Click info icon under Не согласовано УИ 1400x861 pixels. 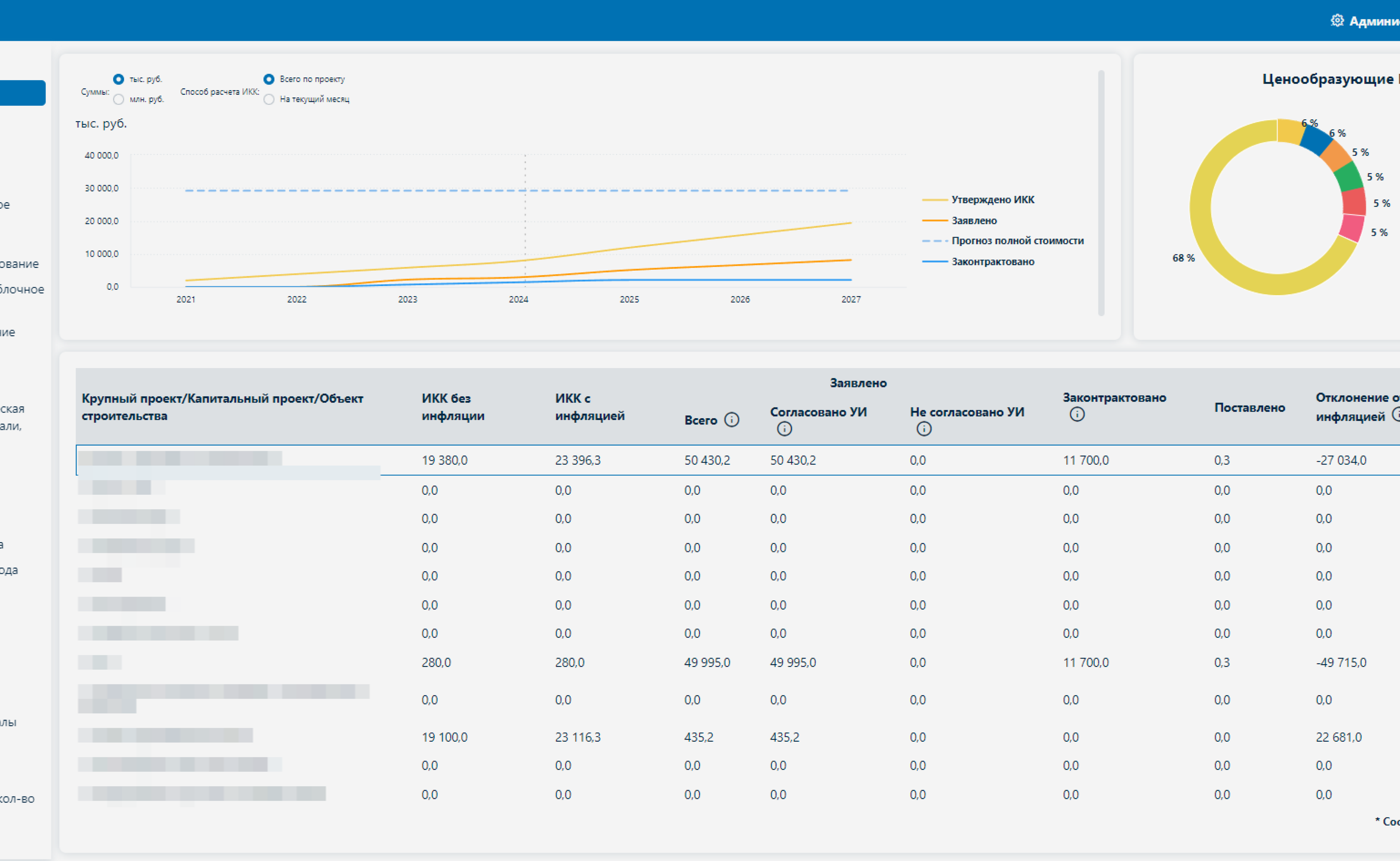pos(924,429)
